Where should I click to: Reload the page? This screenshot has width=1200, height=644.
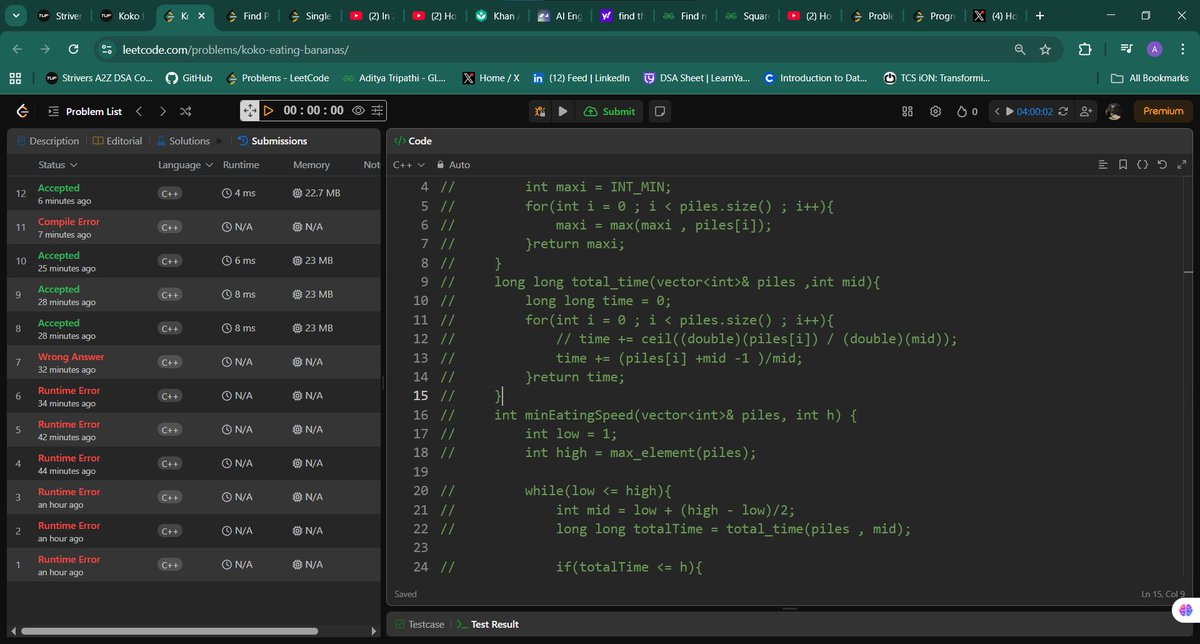pyautogui.click(x=73, y=49)
